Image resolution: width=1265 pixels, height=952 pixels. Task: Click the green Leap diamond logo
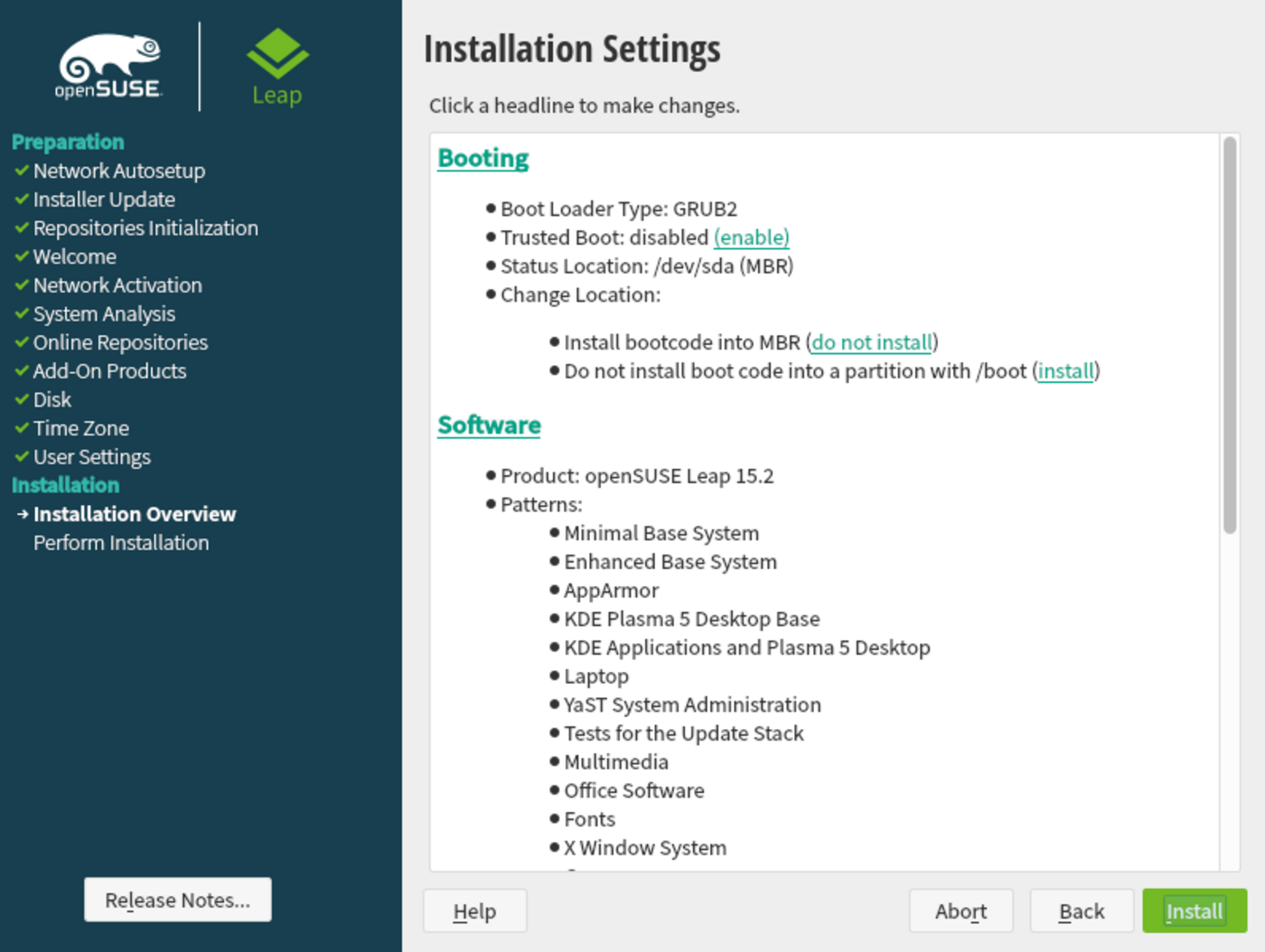coord(276,54)
